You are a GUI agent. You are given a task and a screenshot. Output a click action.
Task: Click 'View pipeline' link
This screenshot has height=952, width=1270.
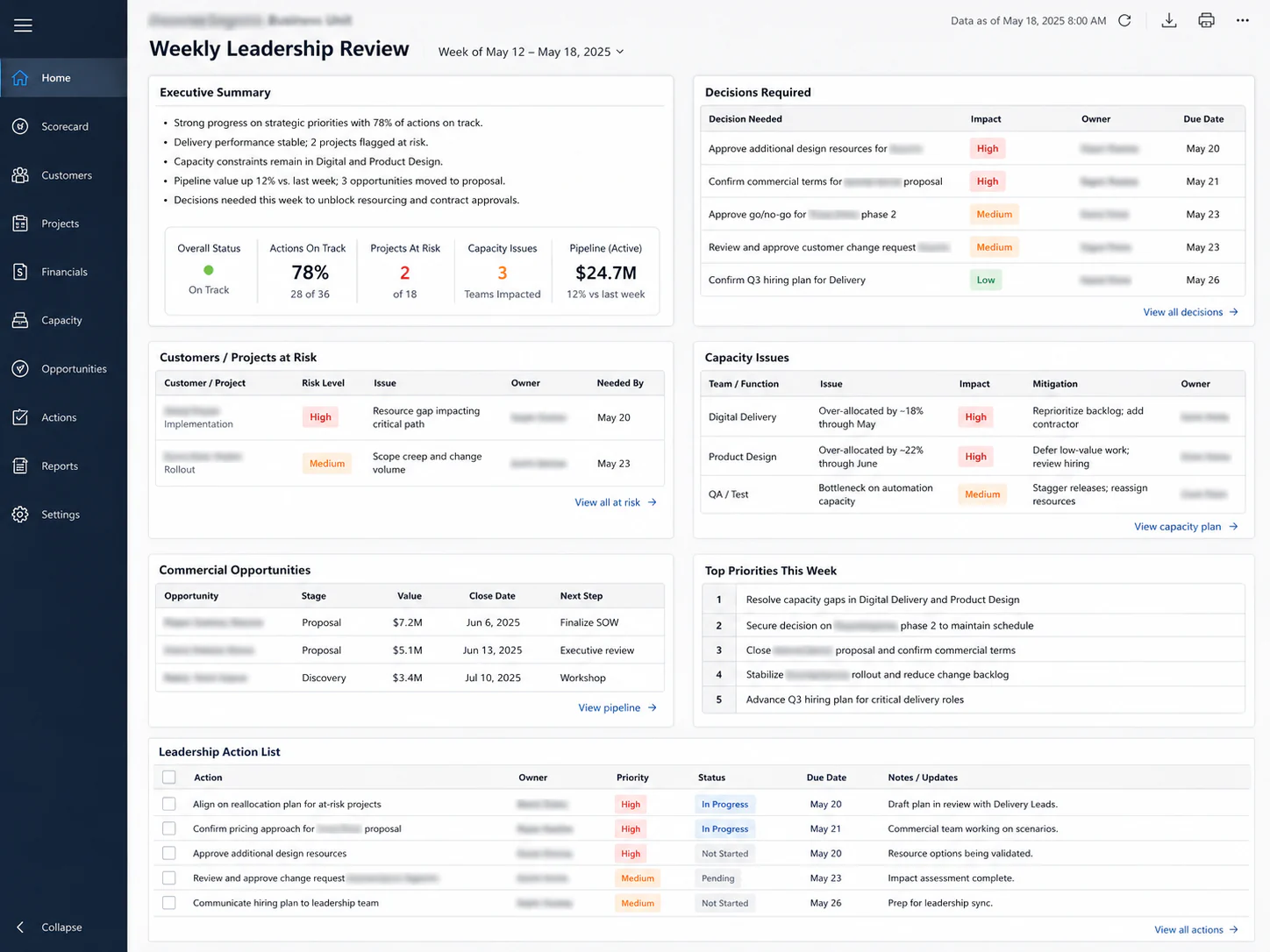[x=617, y=707]
